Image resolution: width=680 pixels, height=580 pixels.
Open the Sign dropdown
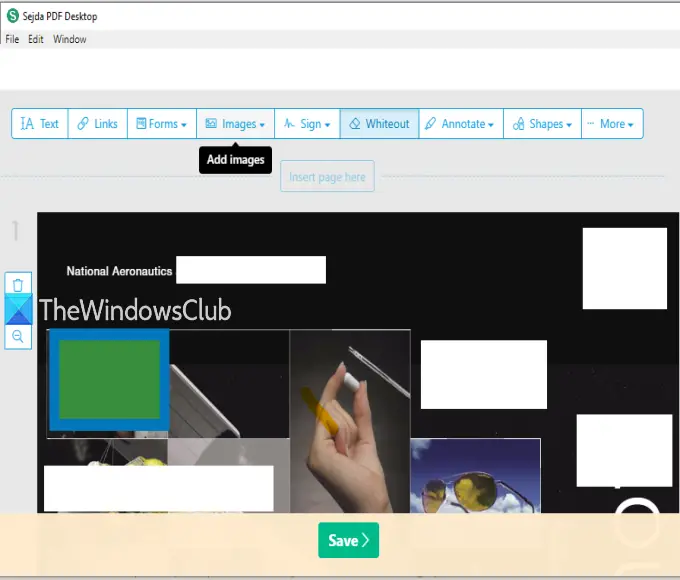coord(307,124)
